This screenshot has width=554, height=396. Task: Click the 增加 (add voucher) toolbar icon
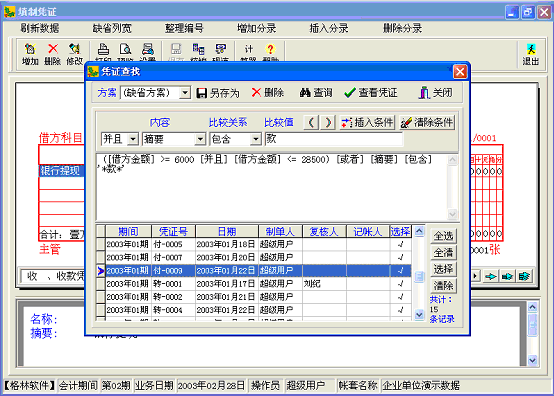click(30, 54)
